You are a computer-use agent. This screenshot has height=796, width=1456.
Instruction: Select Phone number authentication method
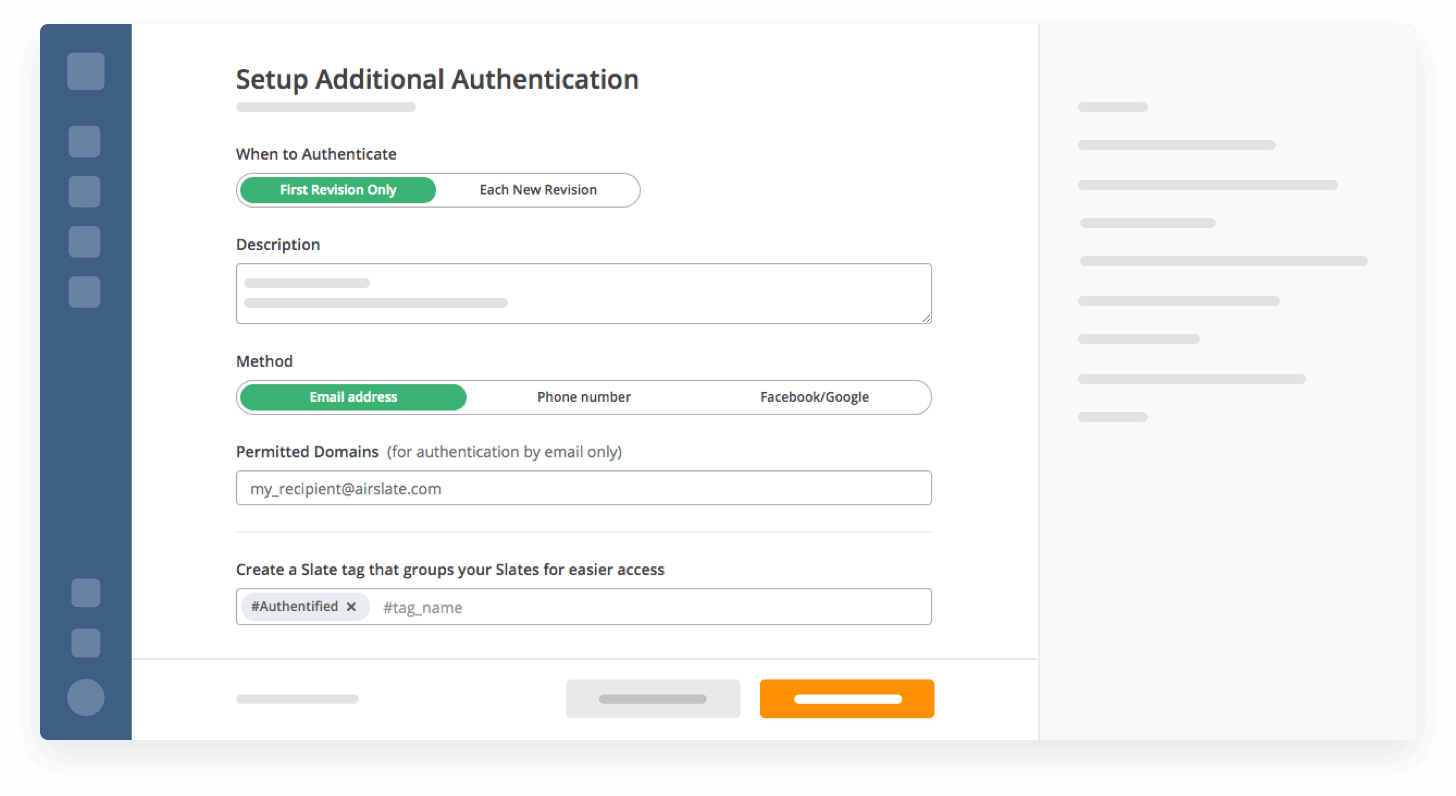click(x=584, y=397)
